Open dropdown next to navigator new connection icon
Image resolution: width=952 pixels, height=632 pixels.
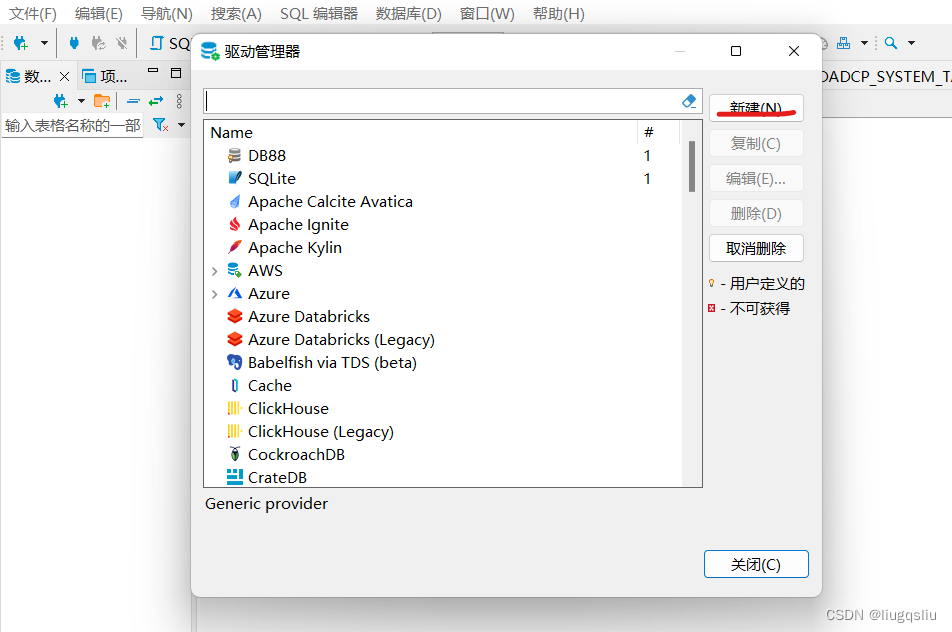81,101
